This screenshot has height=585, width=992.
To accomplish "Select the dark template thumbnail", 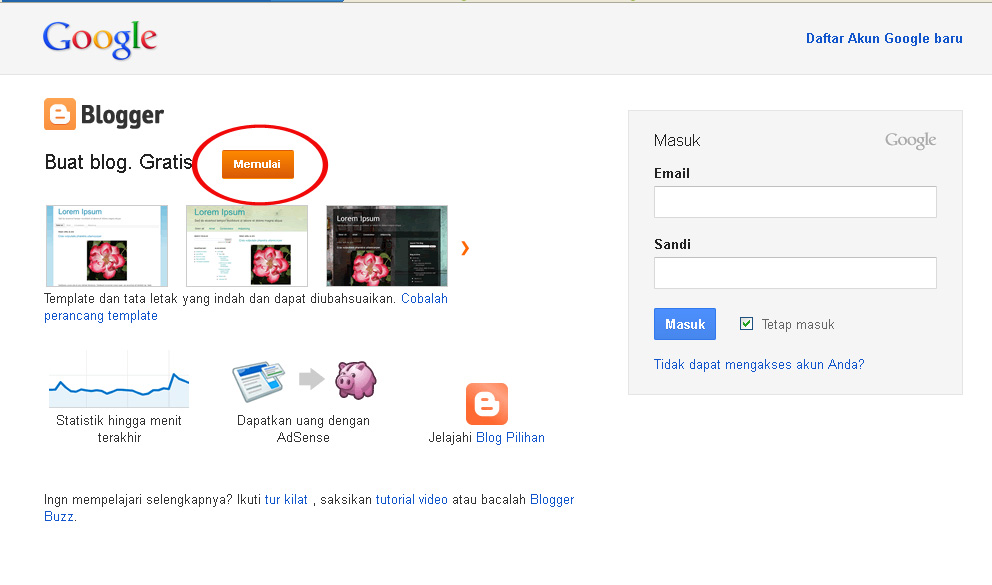I will 387,246.
